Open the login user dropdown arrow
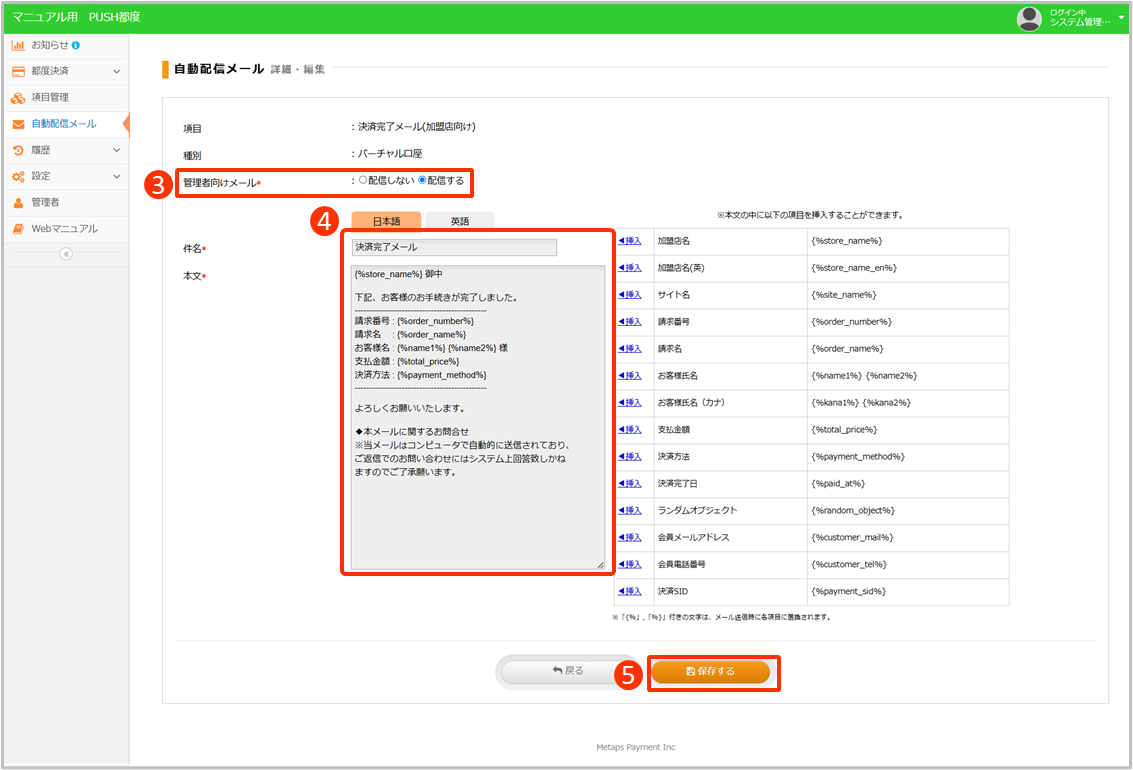 [x=1121, y=17]
